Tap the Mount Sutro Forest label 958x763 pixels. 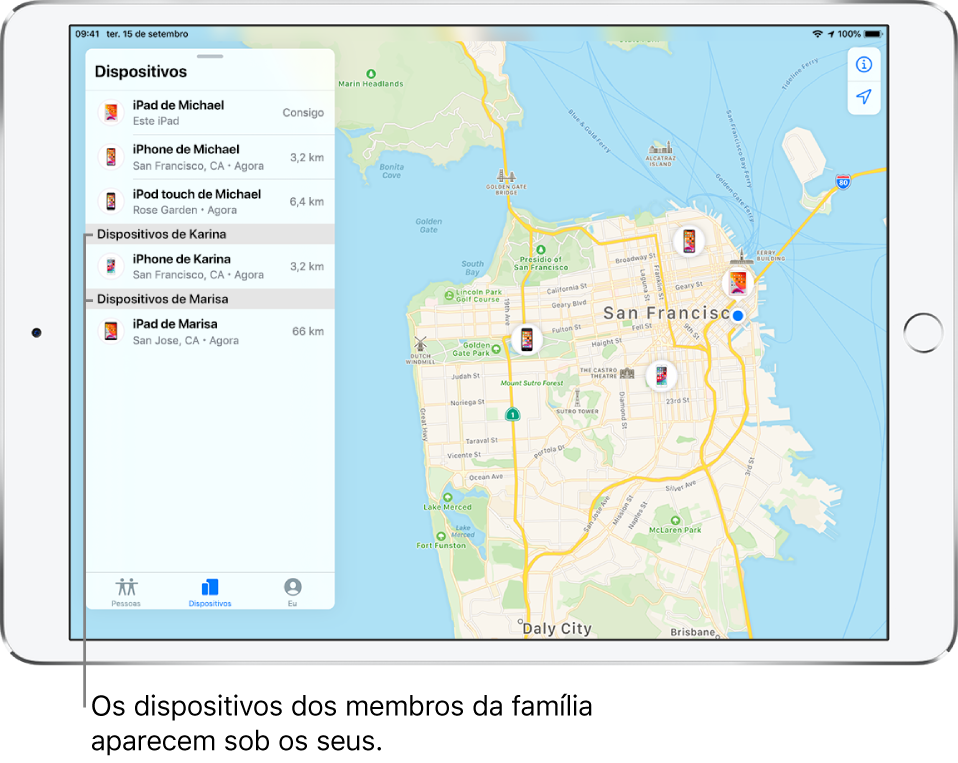coord(532,383)
